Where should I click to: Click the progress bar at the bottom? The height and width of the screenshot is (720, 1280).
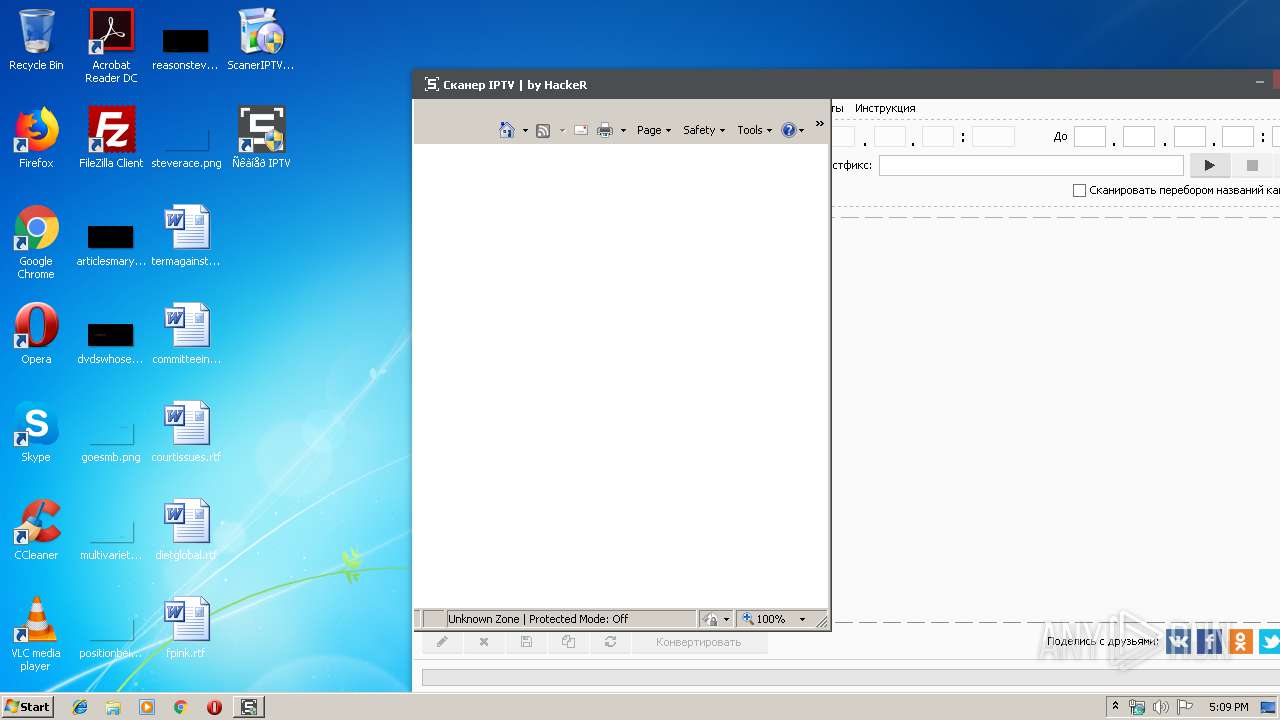pyautogui.click(x=851, y=678)
